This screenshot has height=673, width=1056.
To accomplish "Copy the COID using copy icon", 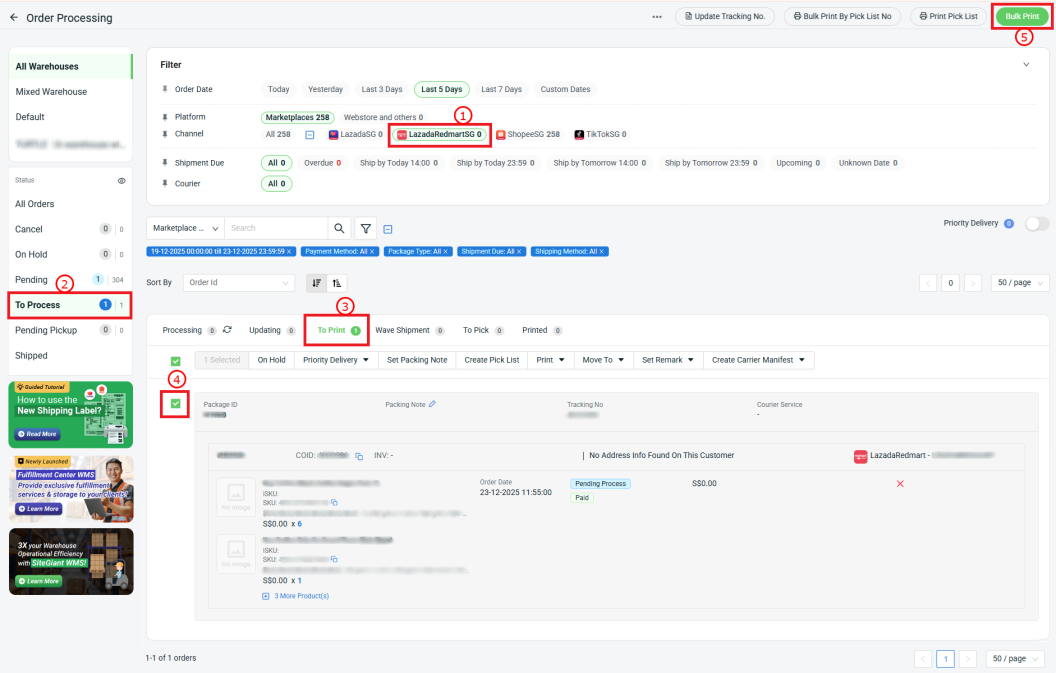I will pos(359,456).
